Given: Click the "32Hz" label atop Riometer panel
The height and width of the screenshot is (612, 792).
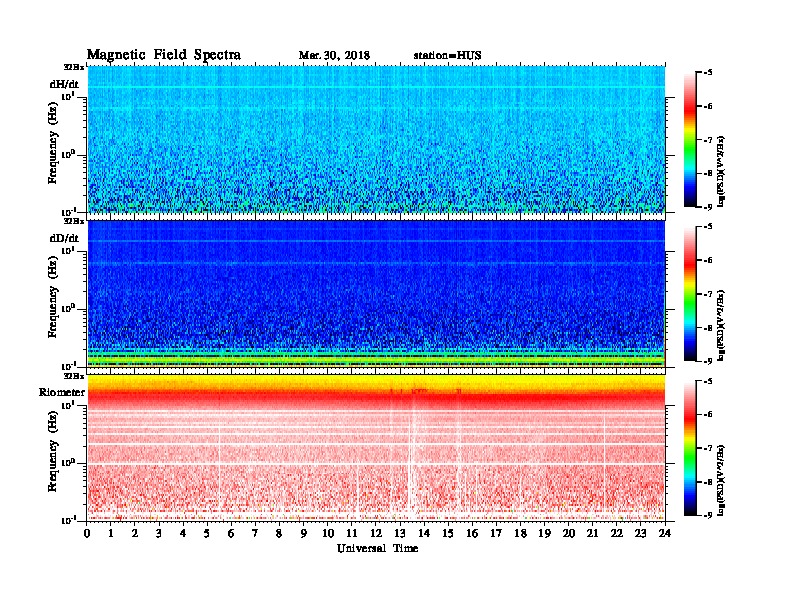Looking at the screenshot, I should [x=74, y=376].
